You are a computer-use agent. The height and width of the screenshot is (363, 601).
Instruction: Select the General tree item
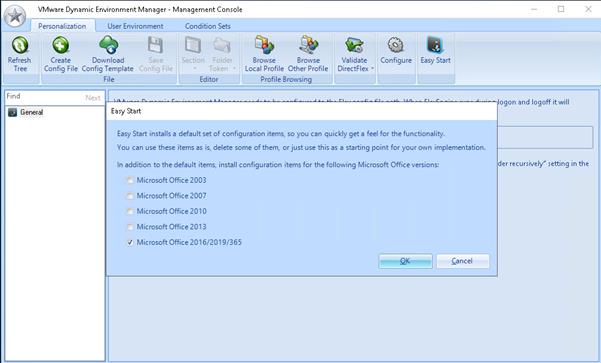coord(31,112)
